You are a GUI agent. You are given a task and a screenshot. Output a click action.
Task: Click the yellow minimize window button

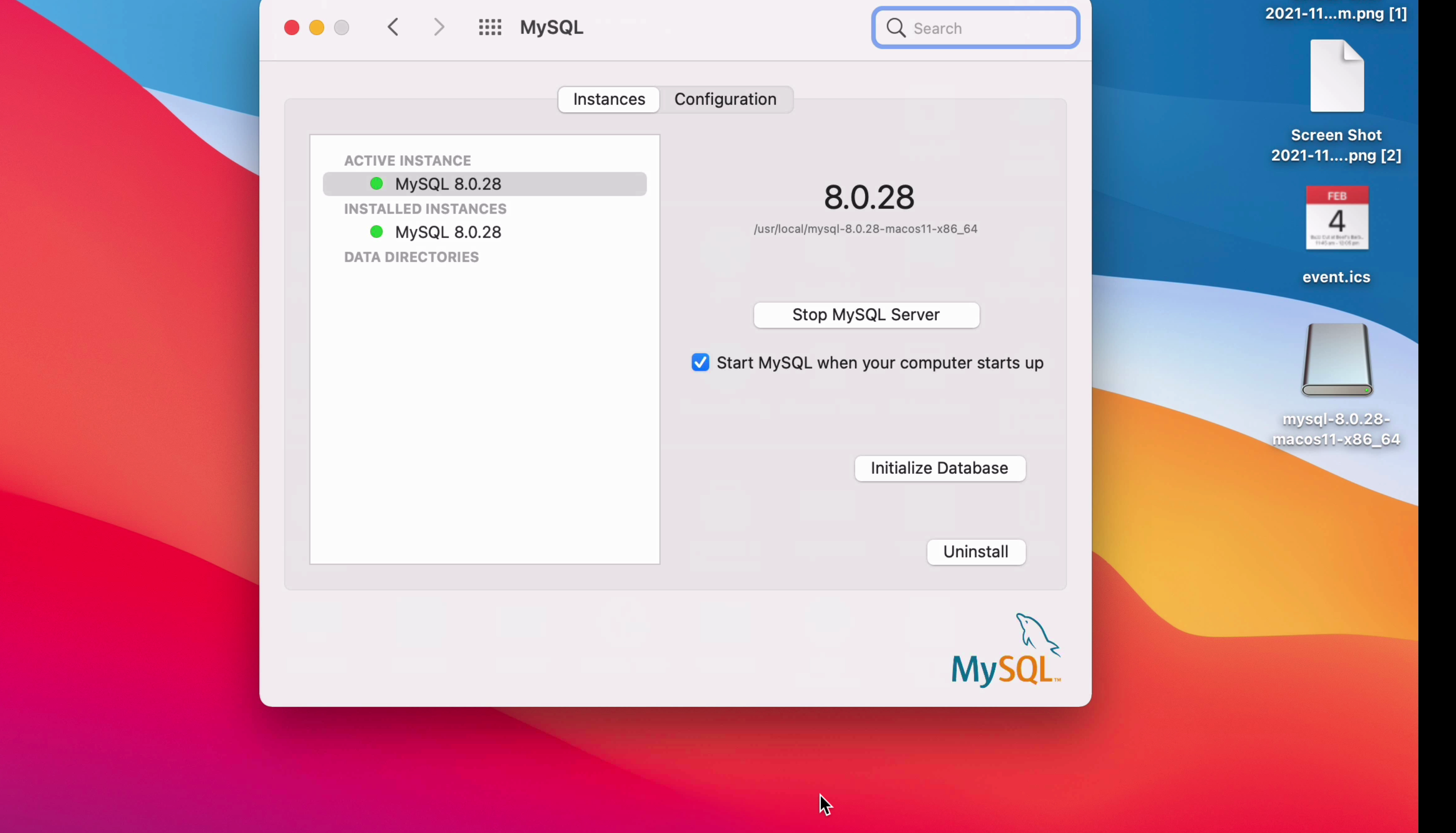click(x=317, y=27)
